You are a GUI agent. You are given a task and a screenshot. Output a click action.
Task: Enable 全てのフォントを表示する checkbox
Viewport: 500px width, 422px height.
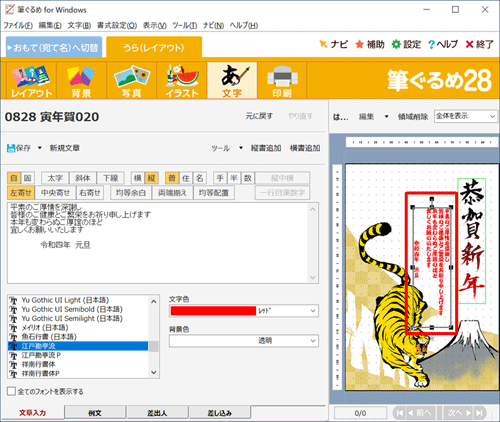(x=12, y=391)
